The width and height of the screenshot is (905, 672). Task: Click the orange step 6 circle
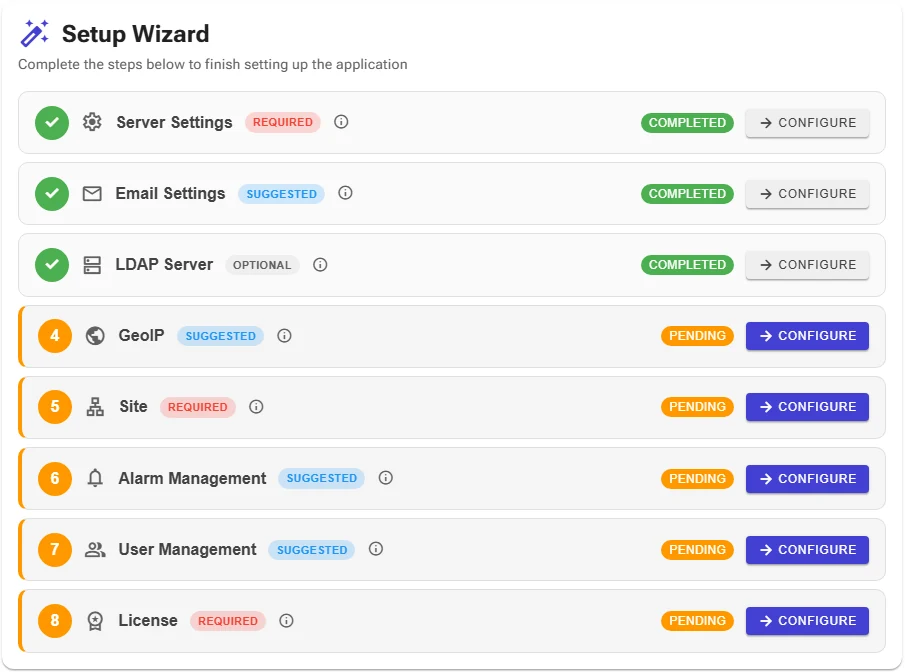click(55, 478)
